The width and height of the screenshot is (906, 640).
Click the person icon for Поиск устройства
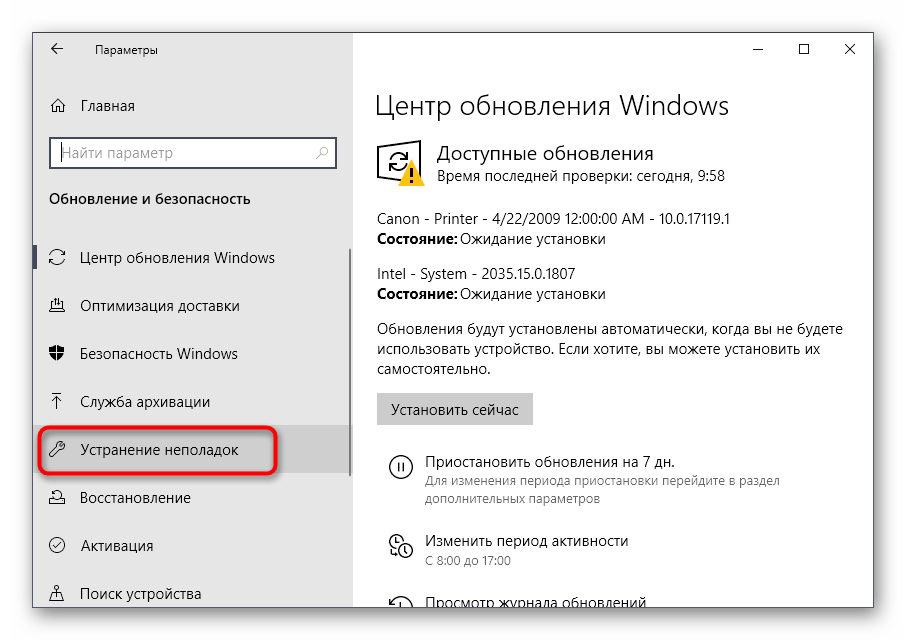[x=57, y=593]
